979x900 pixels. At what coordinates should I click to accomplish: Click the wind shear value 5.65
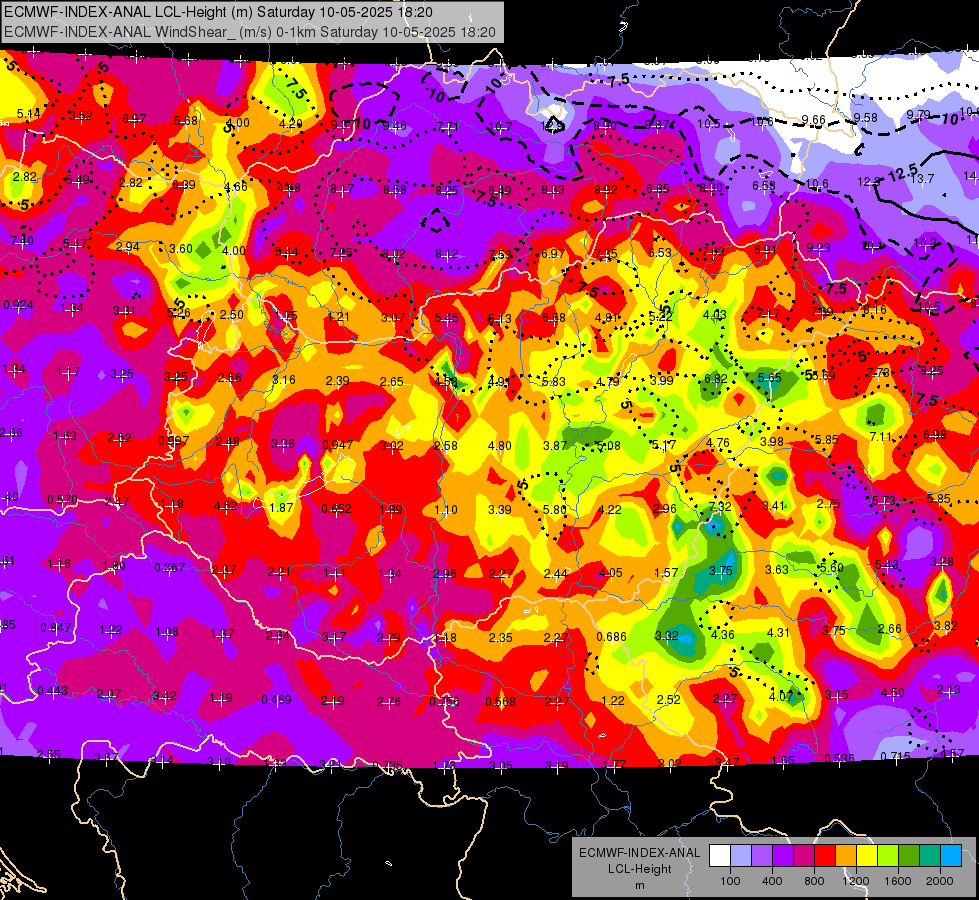tap(769, 377)
